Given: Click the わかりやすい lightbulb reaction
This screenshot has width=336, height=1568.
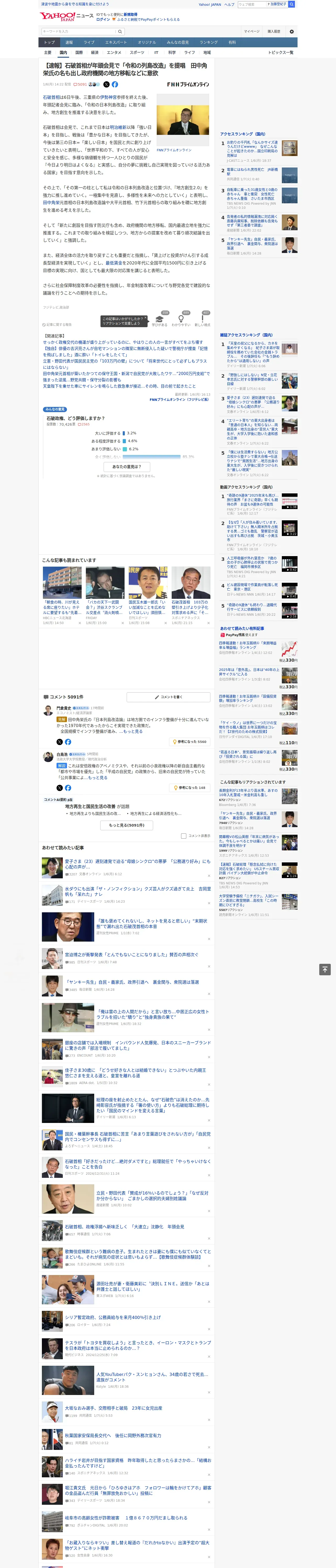Looking at the screenshot, I should click(181, 320).
